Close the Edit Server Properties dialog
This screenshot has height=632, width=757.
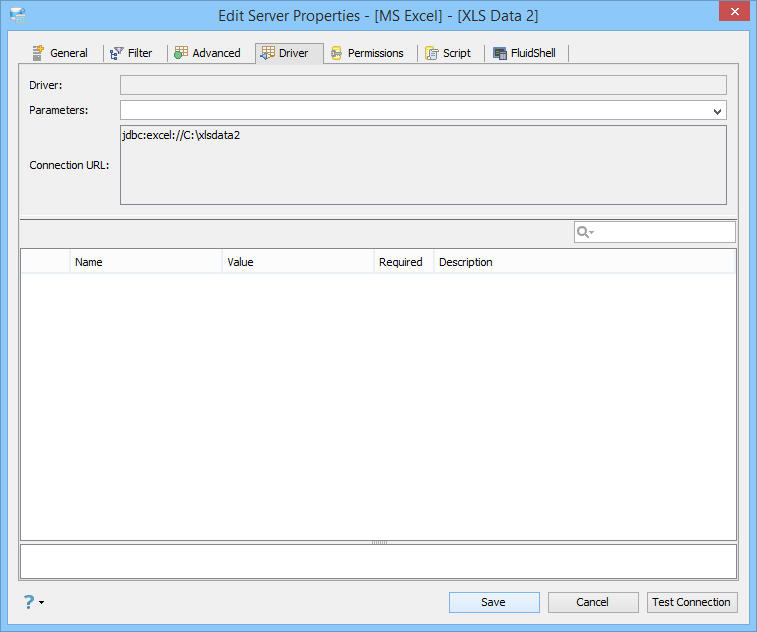point(734,12)
